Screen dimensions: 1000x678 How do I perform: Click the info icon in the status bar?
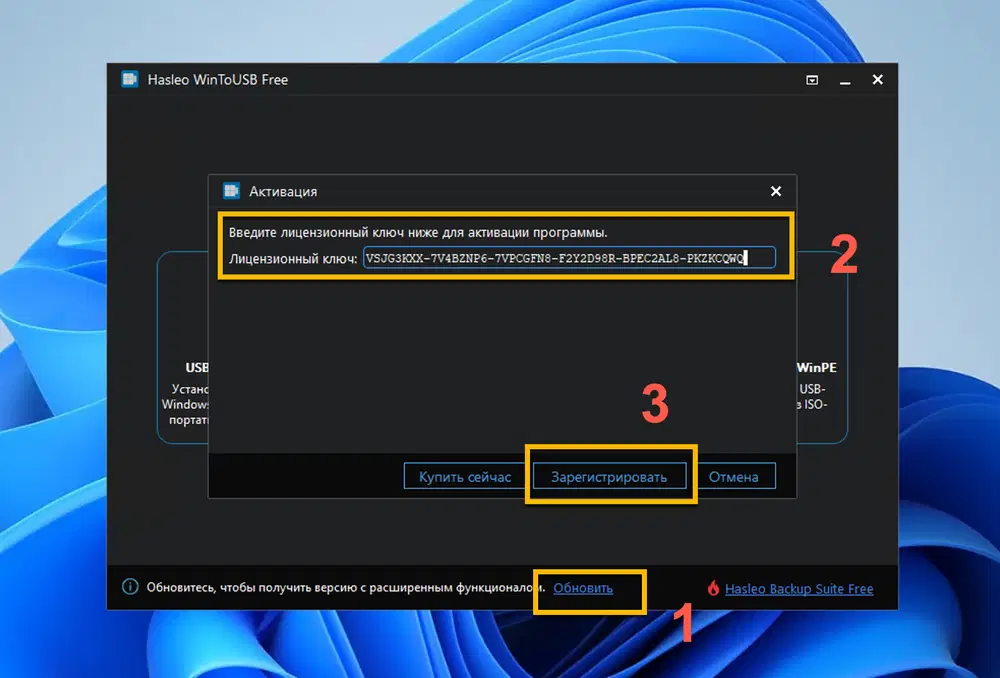click(x=128, y=589)
